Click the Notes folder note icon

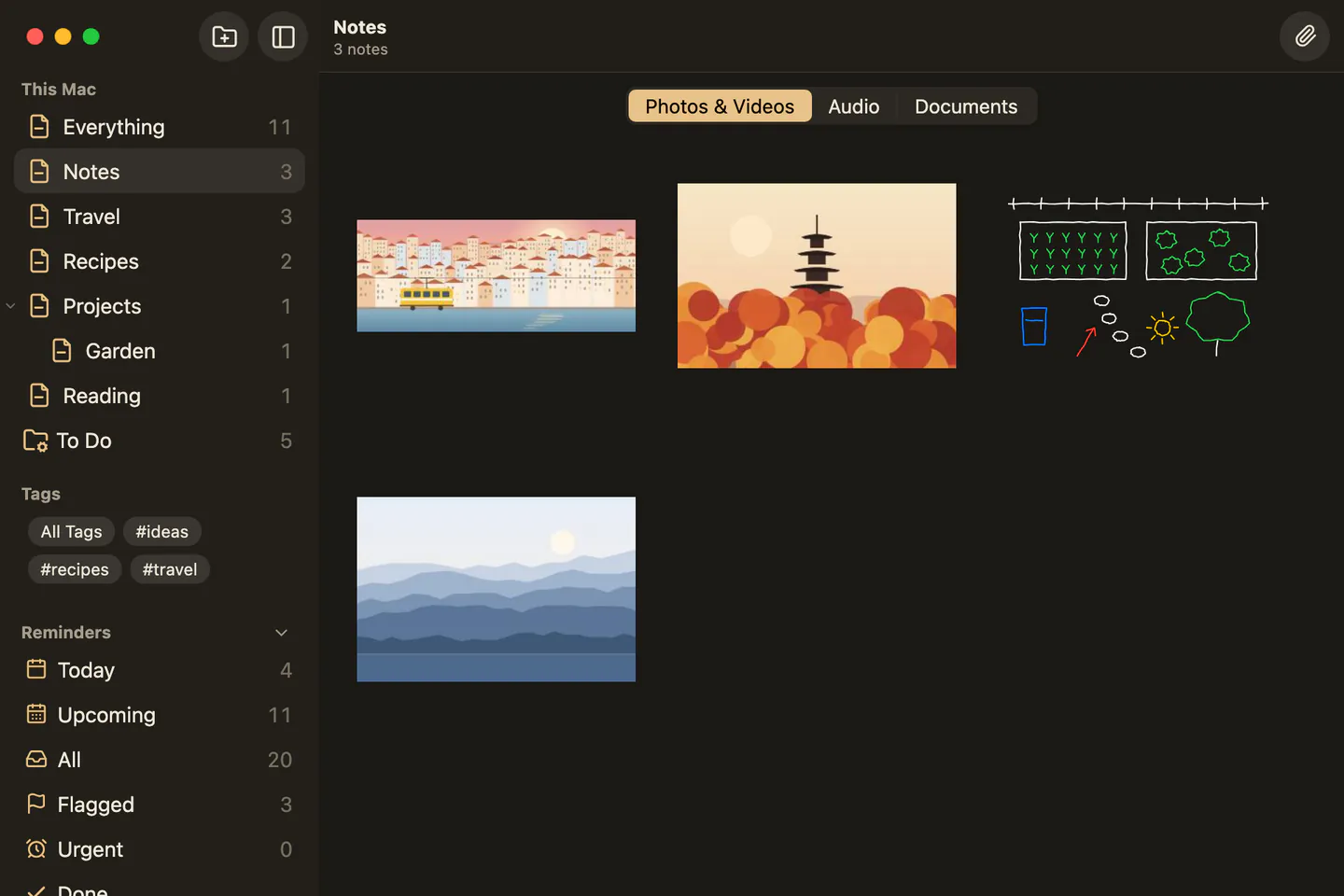[39, 172]
